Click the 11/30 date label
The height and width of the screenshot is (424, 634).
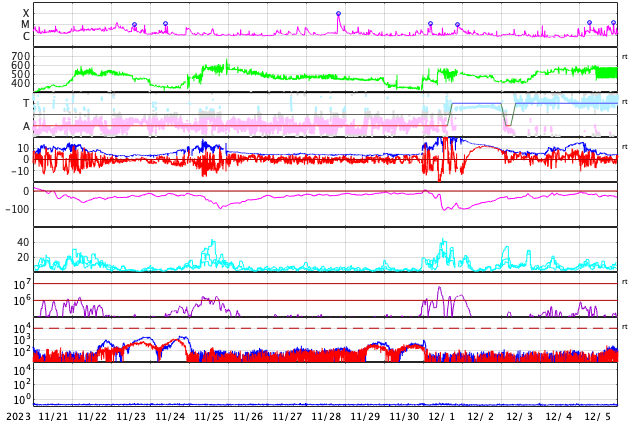[404, 417]
